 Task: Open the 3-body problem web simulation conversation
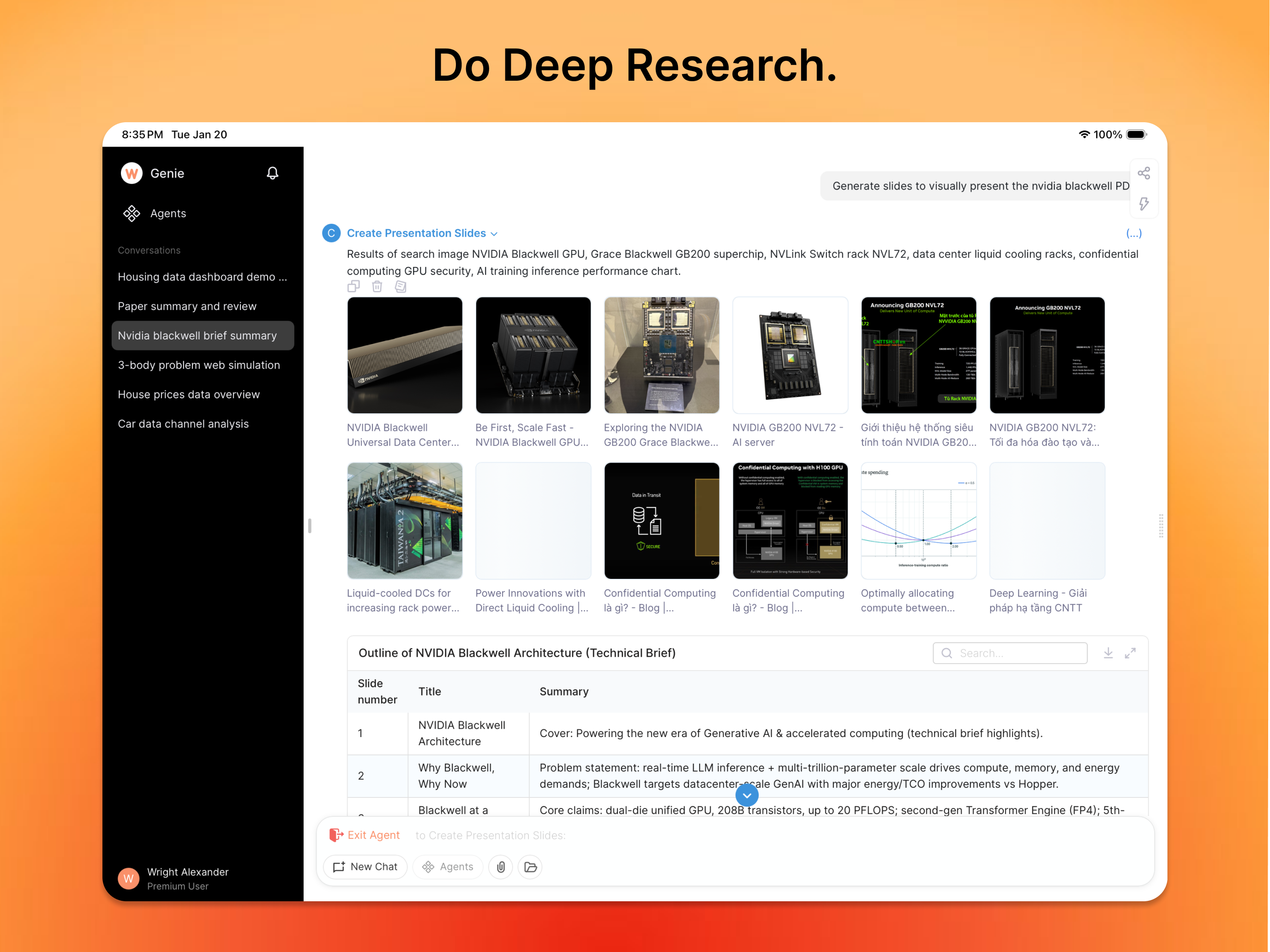coord(203,365)
